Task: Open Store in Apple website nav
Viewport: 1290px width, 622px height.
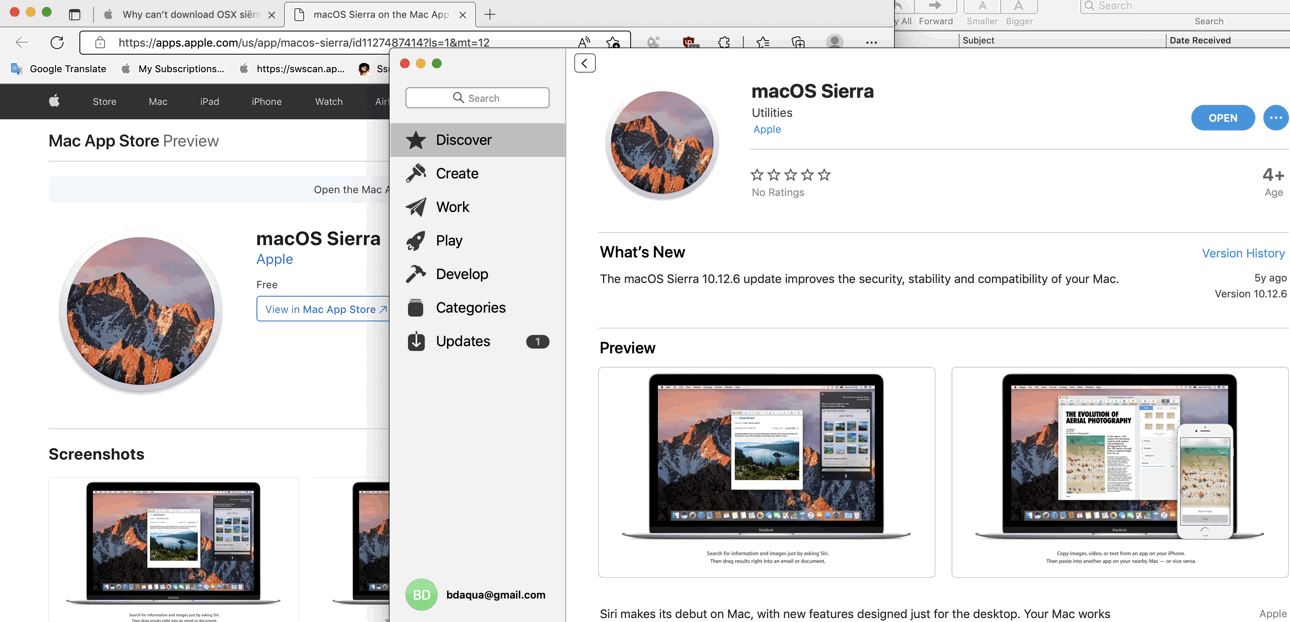Action: [104, 102]
